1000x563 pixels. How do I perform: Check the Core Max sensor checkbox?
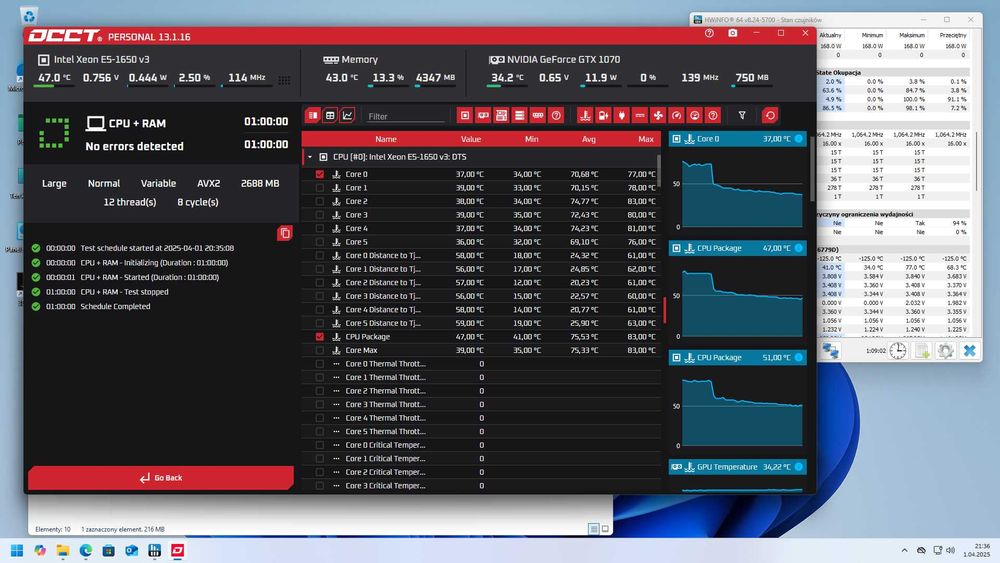320,350
